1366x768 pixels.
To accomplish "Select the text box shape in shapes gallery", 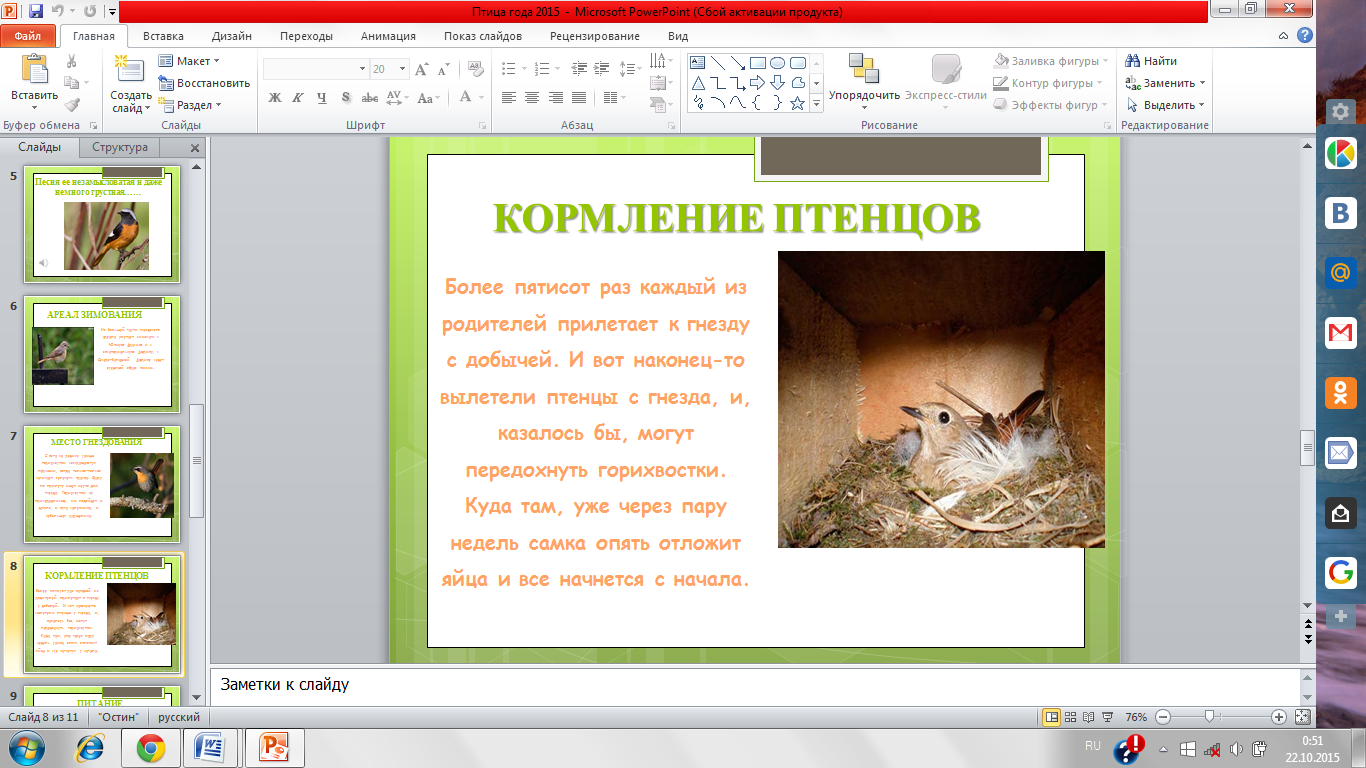I will (698, 62).
